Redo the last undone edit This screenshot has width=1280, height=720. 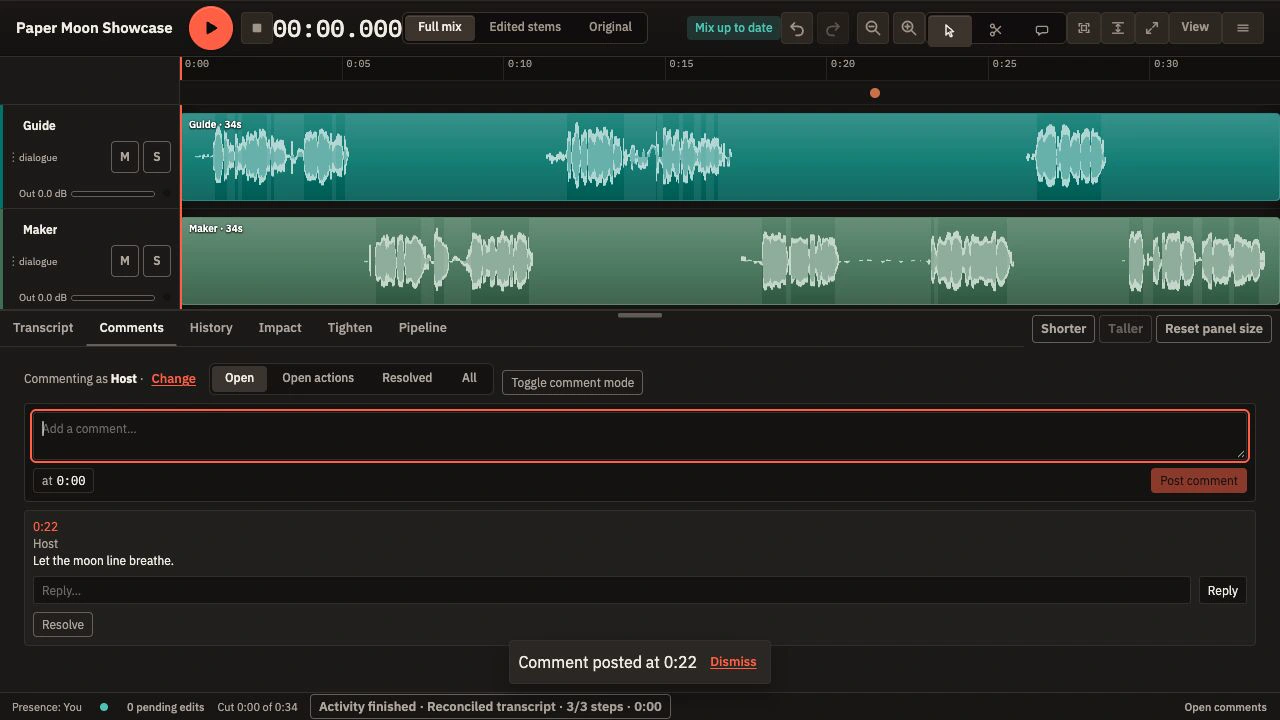pyautogui.click(x=832, y=29)
